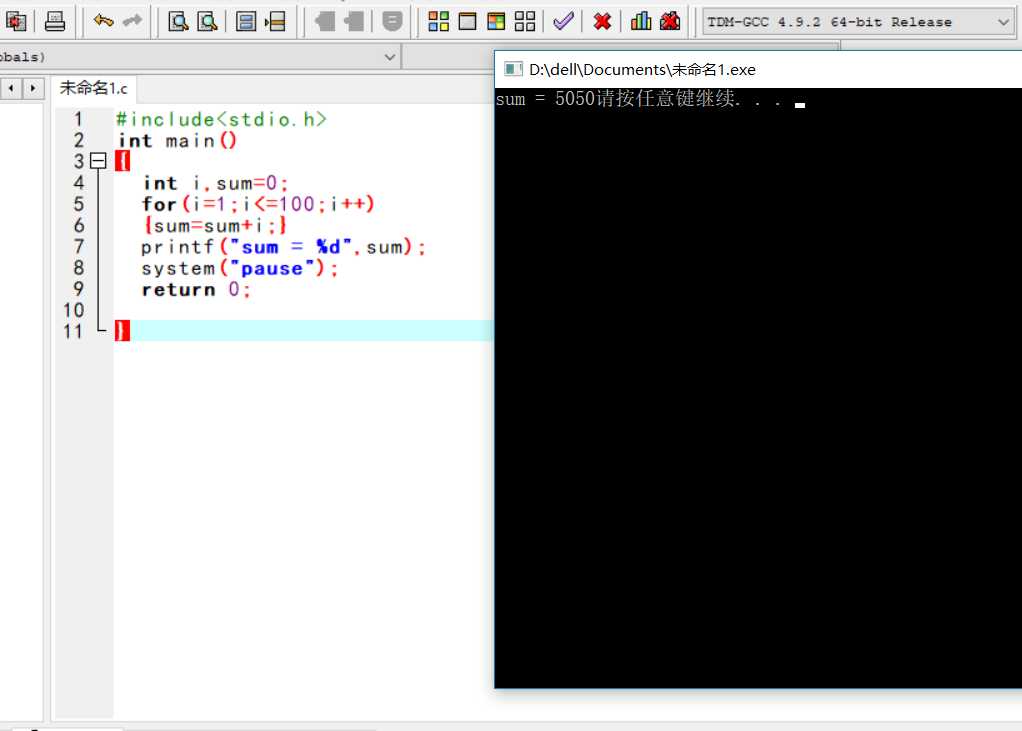
Task: Click the grayed Back navigation icon
Action: pyautogui.click(x=325, y=22)
